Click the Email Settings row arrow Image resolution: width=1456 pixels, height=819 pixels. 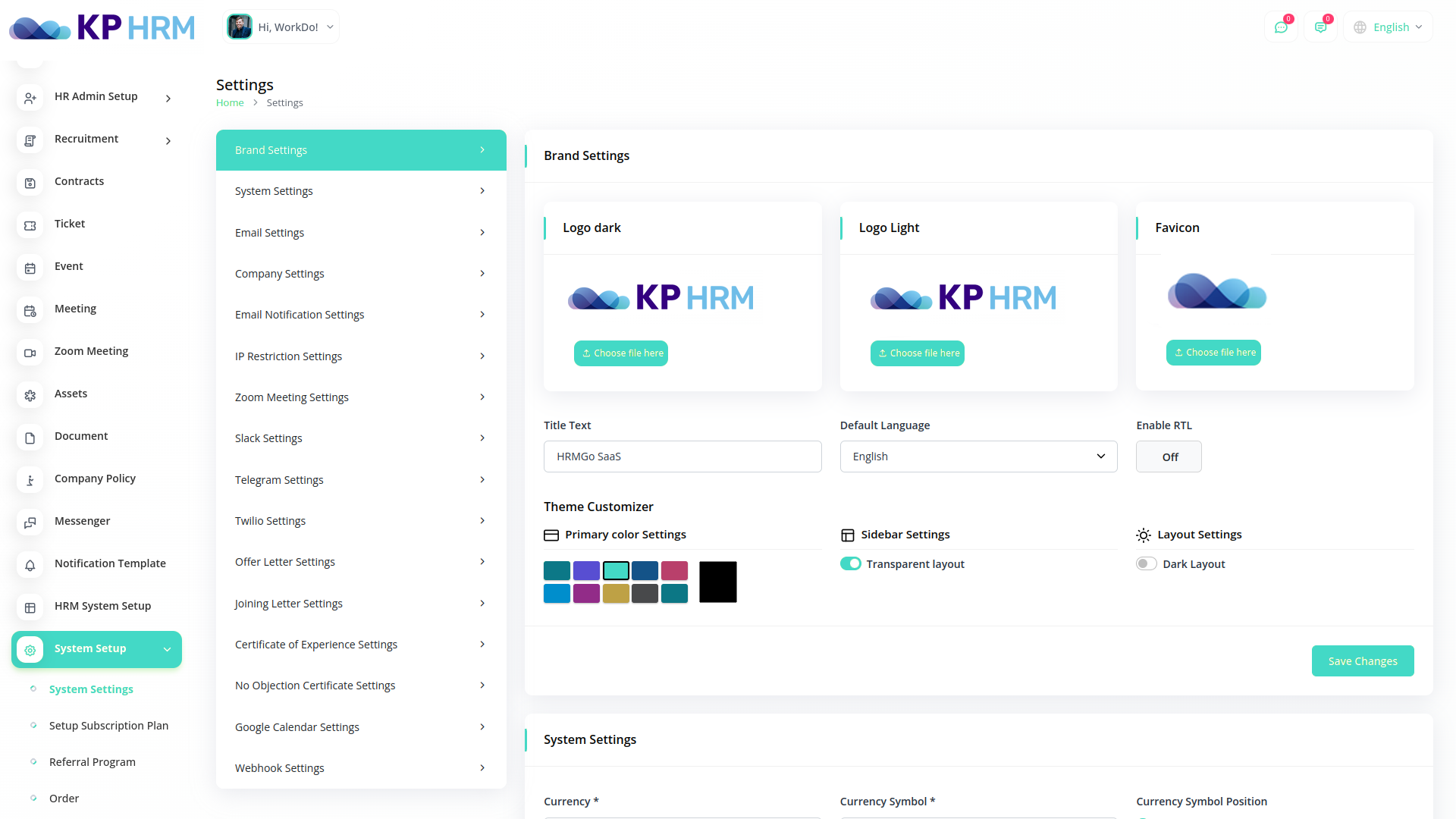point(482,233)
